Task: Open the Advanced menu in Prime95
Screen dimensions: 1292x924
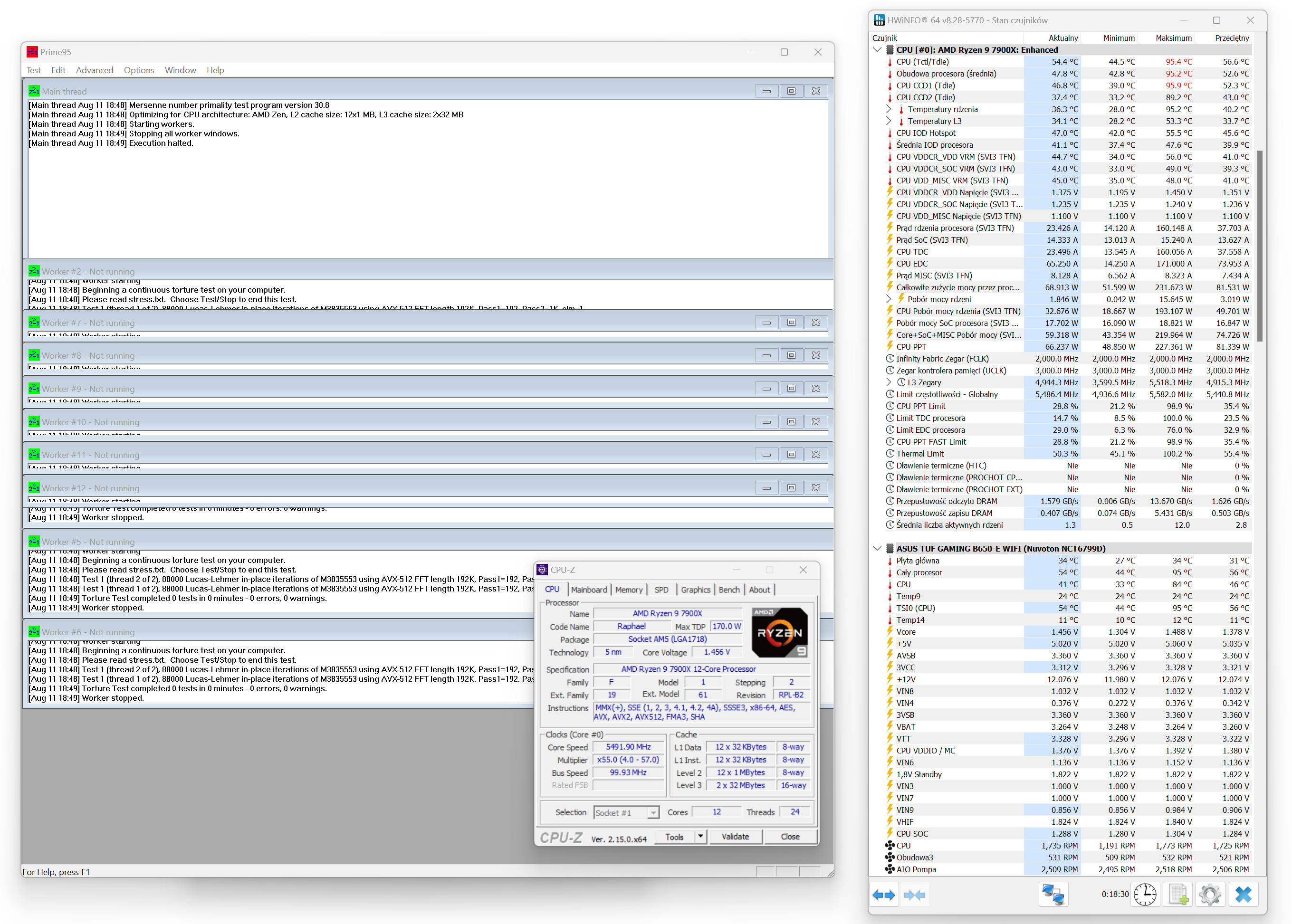Action: click(x=95, y=70)
